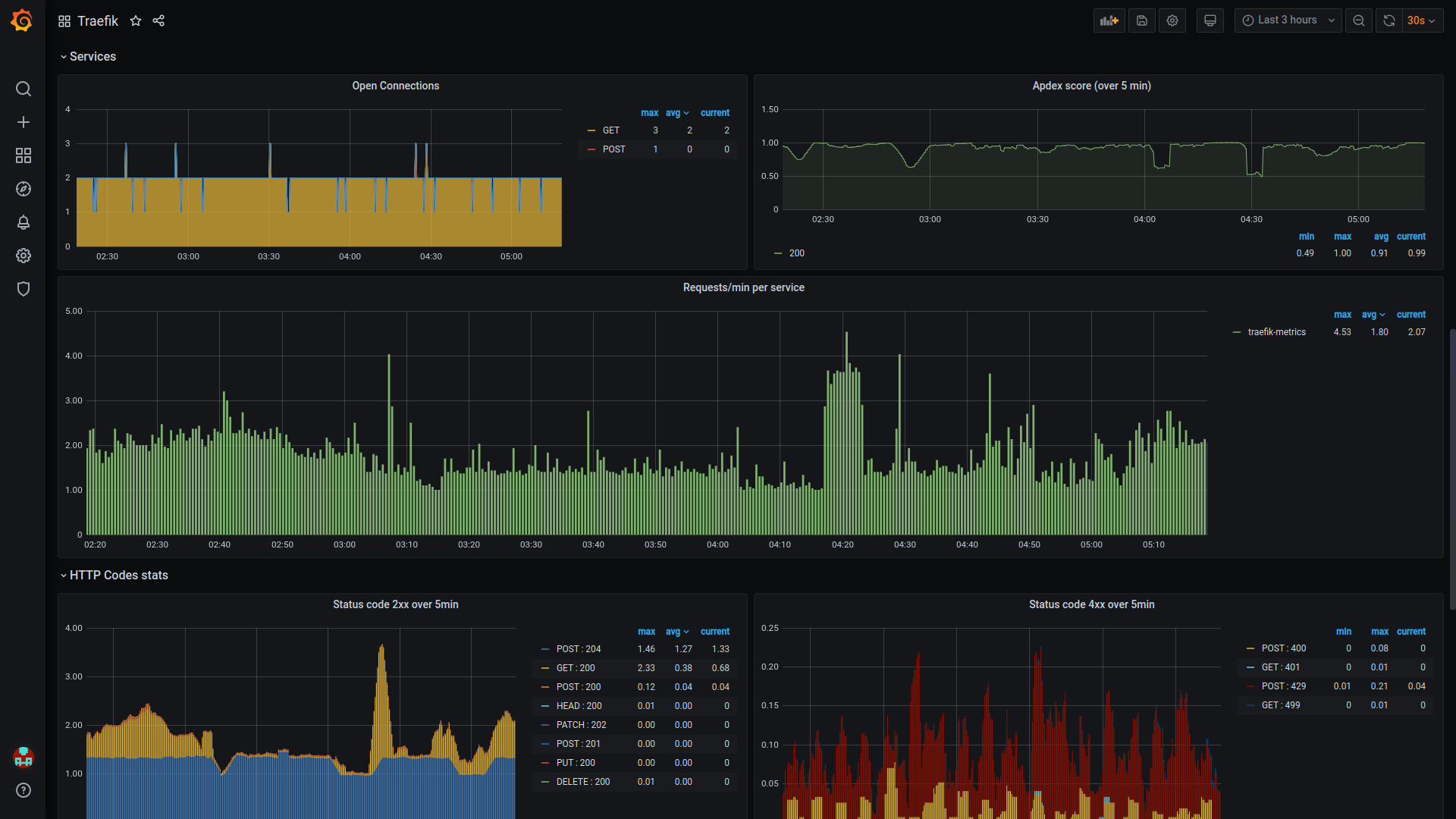
Task: Open the Last 3 hours time picker
Action: coord(1288,20)
